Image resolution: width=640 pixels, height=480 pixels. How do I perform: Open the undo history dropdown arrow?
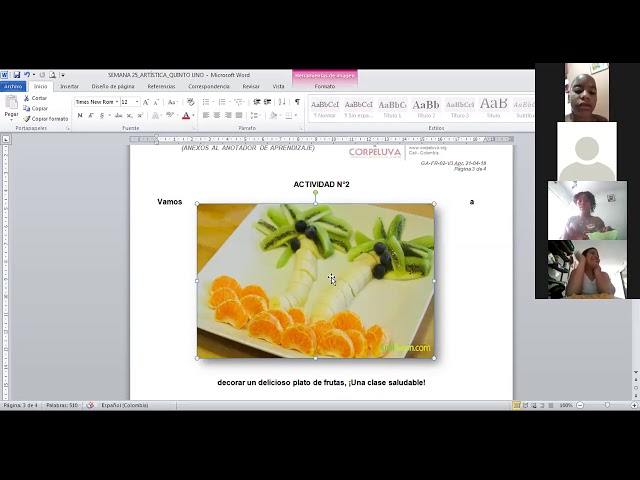pyautogui.click(x=33, y=75)
